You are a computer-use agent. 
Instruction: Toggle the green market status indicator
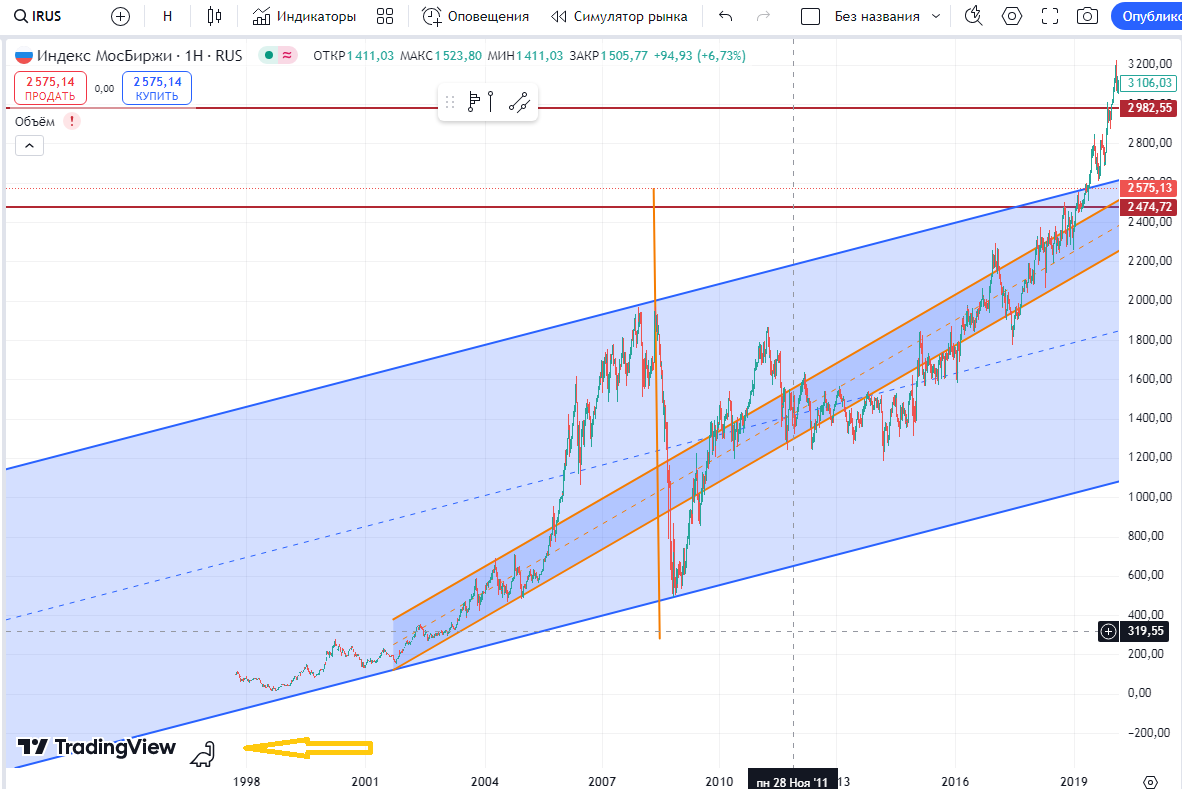(268, 55)
